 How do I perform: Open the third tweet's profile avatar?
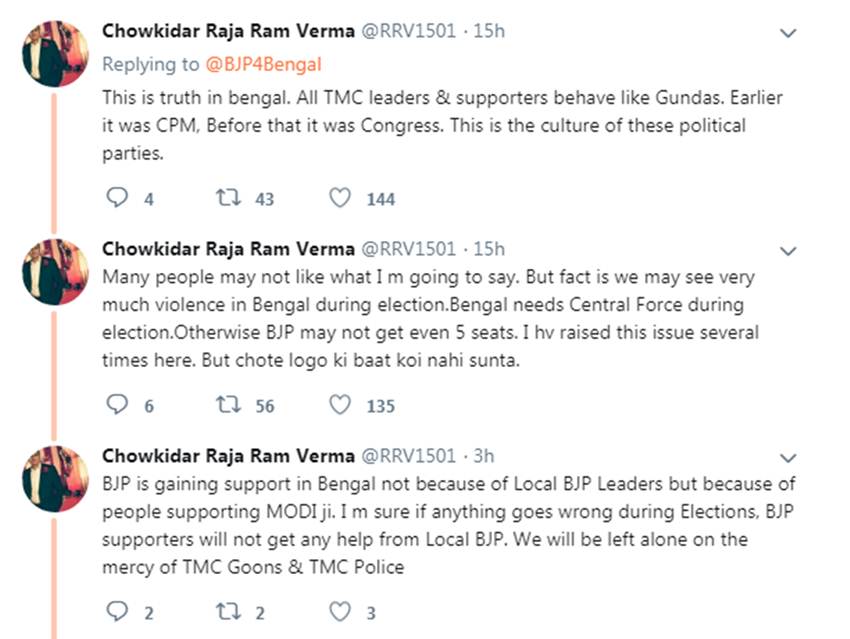click(55, 477)
